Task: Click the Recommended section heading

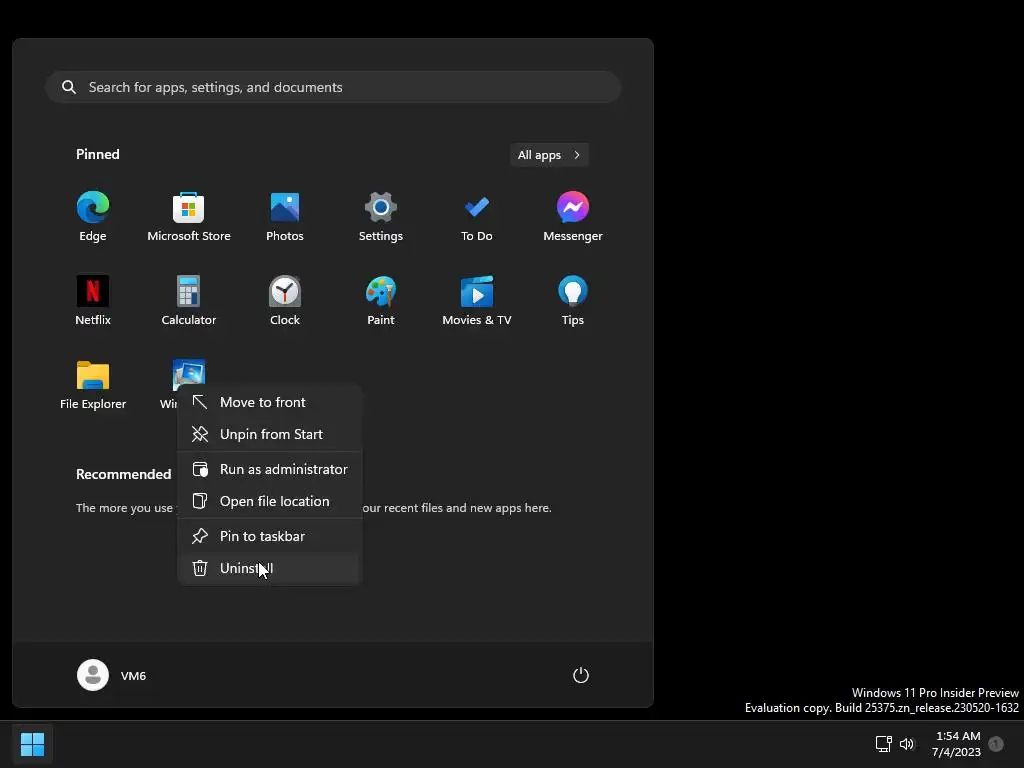Action: [x=123, y=474]
